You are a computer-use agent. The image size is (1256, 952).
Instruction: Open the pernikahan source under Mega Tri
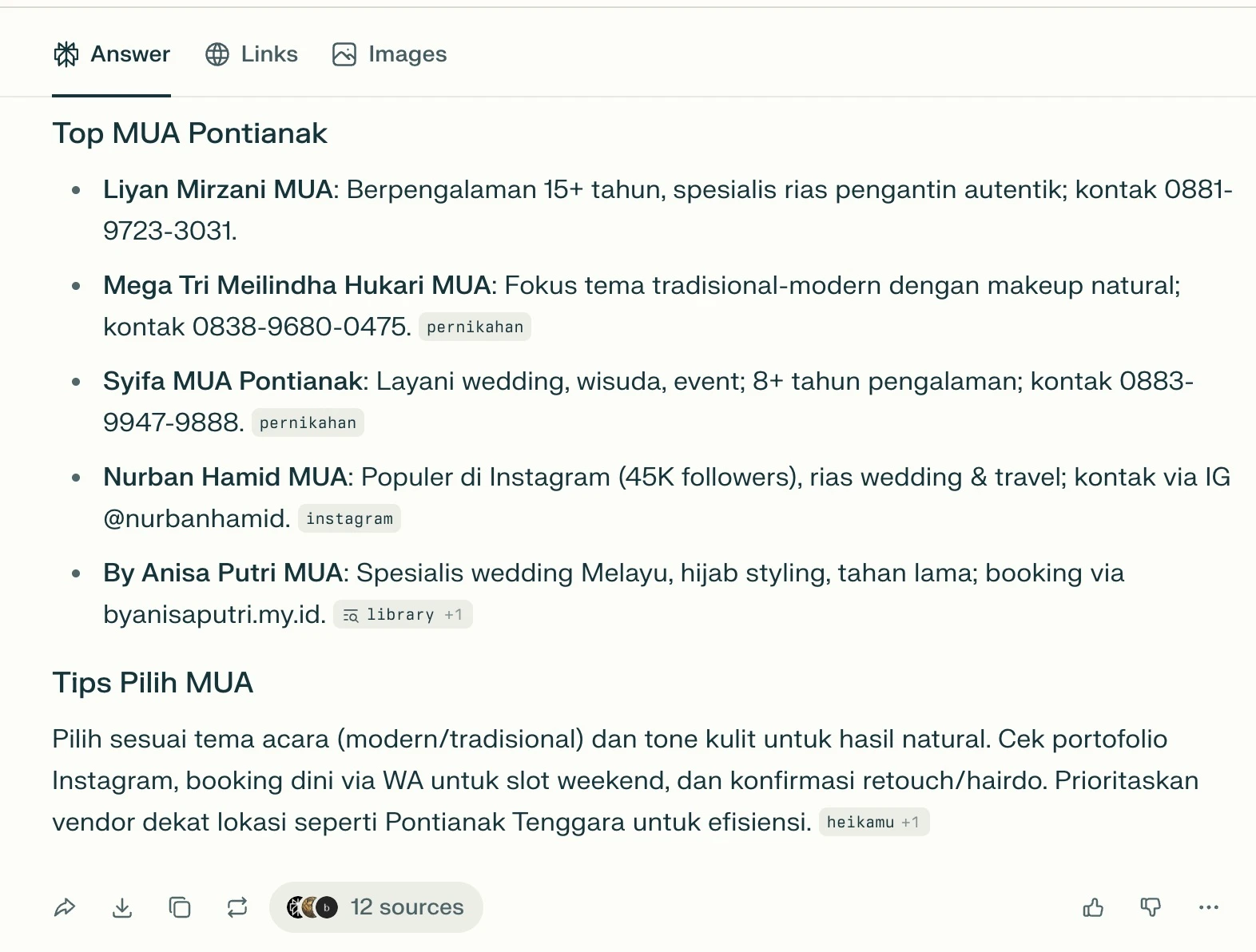[x=475, y=326]
